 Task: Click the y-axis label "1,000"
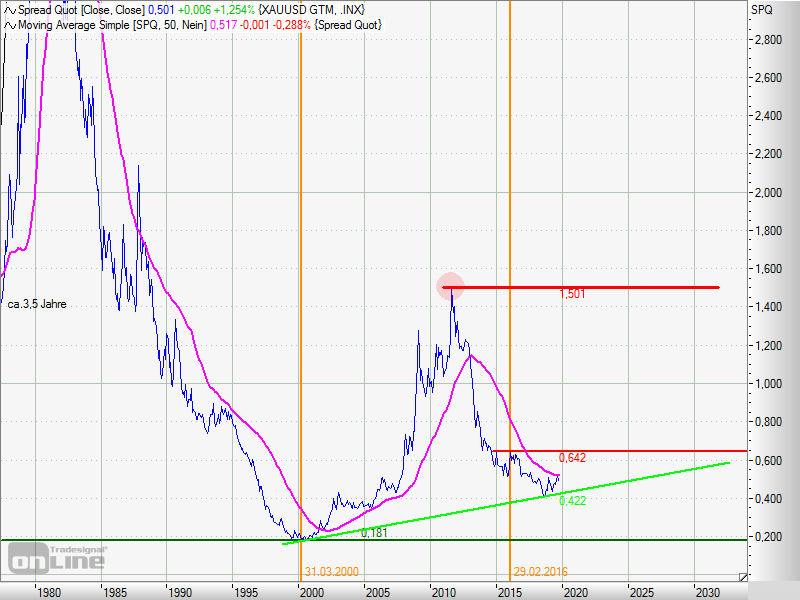click(768, 384)
